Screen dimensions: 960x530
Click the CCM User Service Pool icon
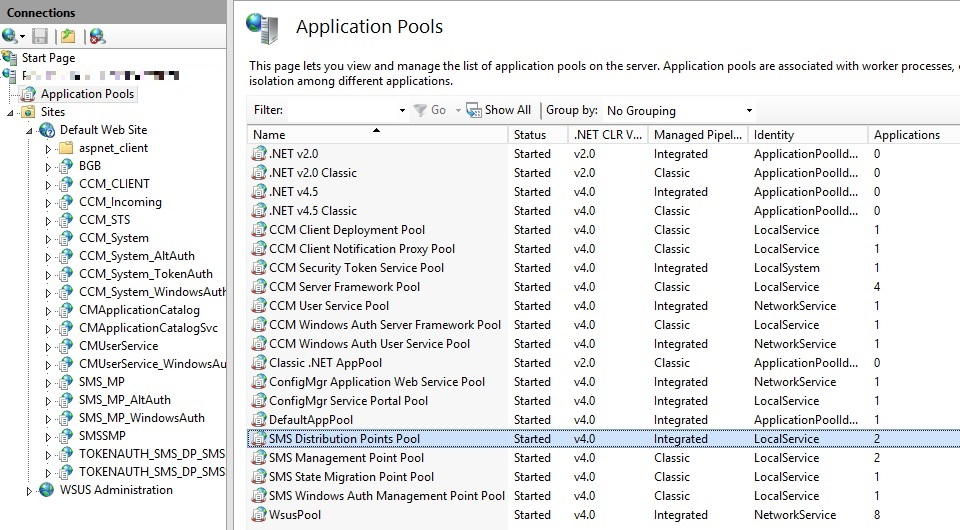[x=259, y=305]
